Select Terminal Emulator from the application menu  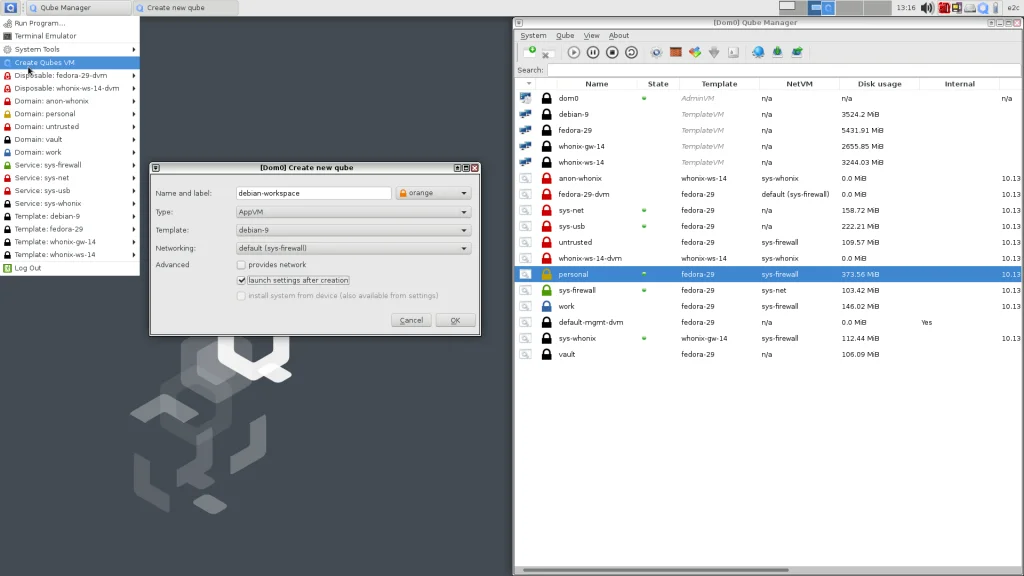click(45, 36)
